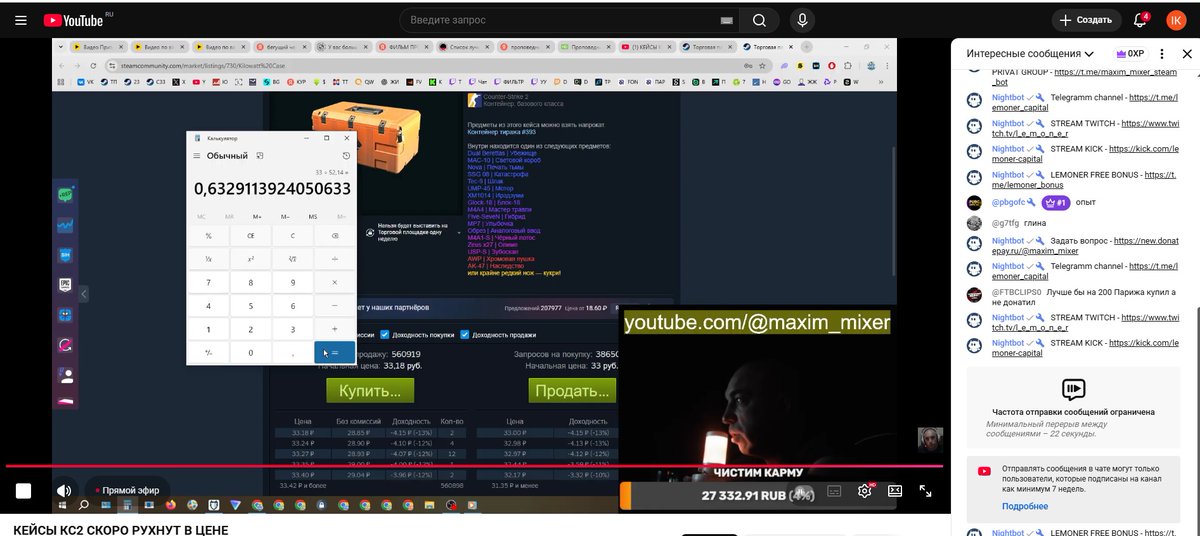Toggle Calculator keep-on-top icon
Image resolution: width=1200 pixels, height=536 pixels.
click(x=259, y=156)
